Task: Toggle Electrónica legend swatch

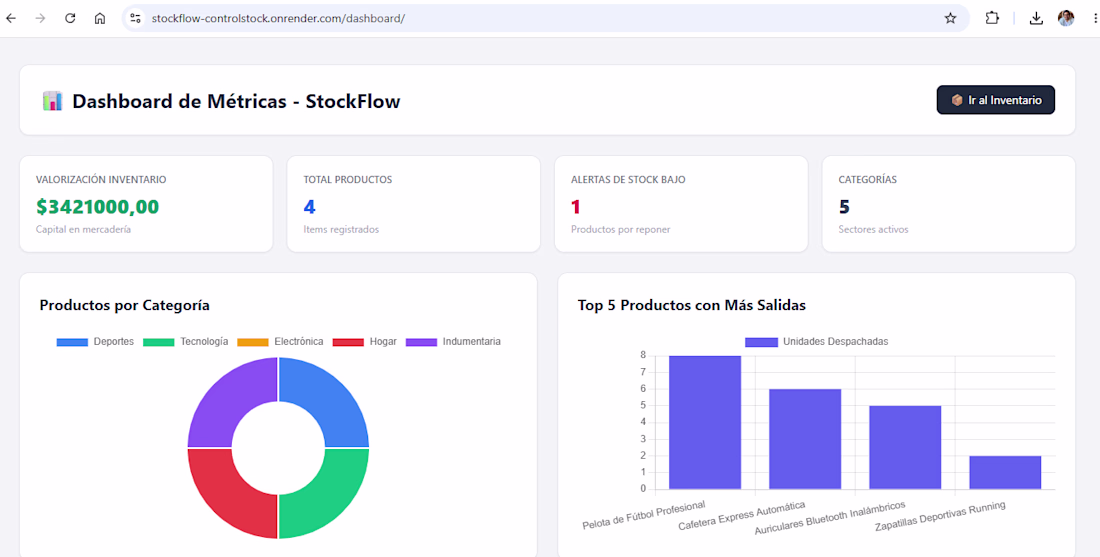Action: point(253,342)
